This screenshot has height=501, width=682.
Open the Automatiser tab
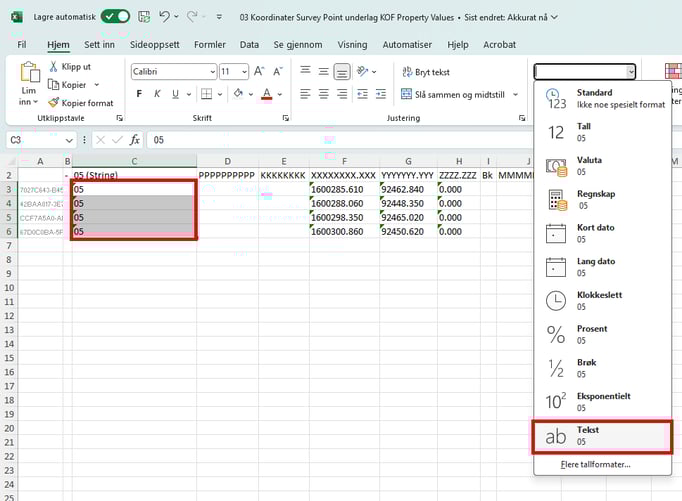[407, 45]
